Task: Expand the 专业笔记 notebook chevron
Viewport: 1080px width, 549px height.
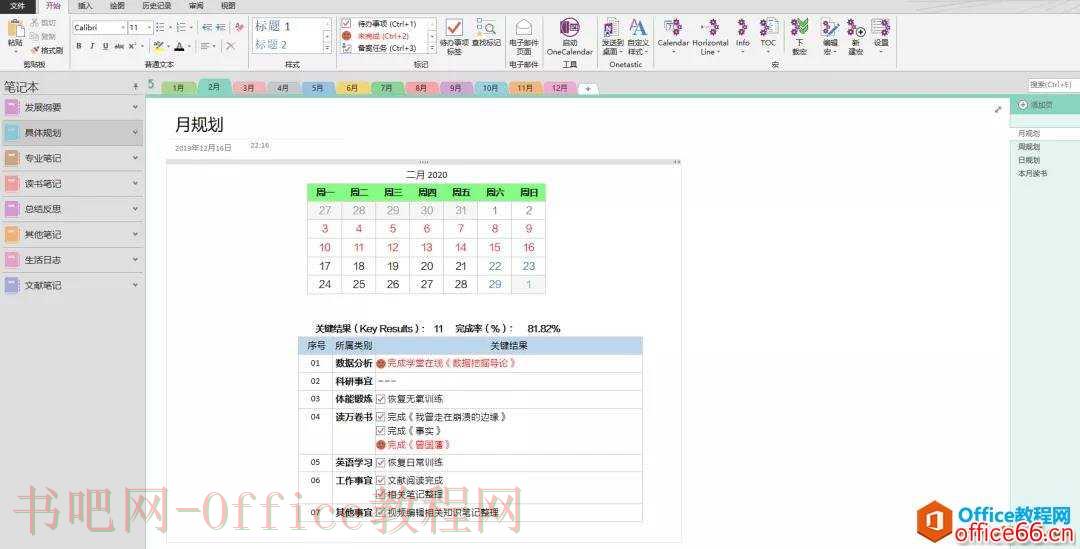Action: 135,158
